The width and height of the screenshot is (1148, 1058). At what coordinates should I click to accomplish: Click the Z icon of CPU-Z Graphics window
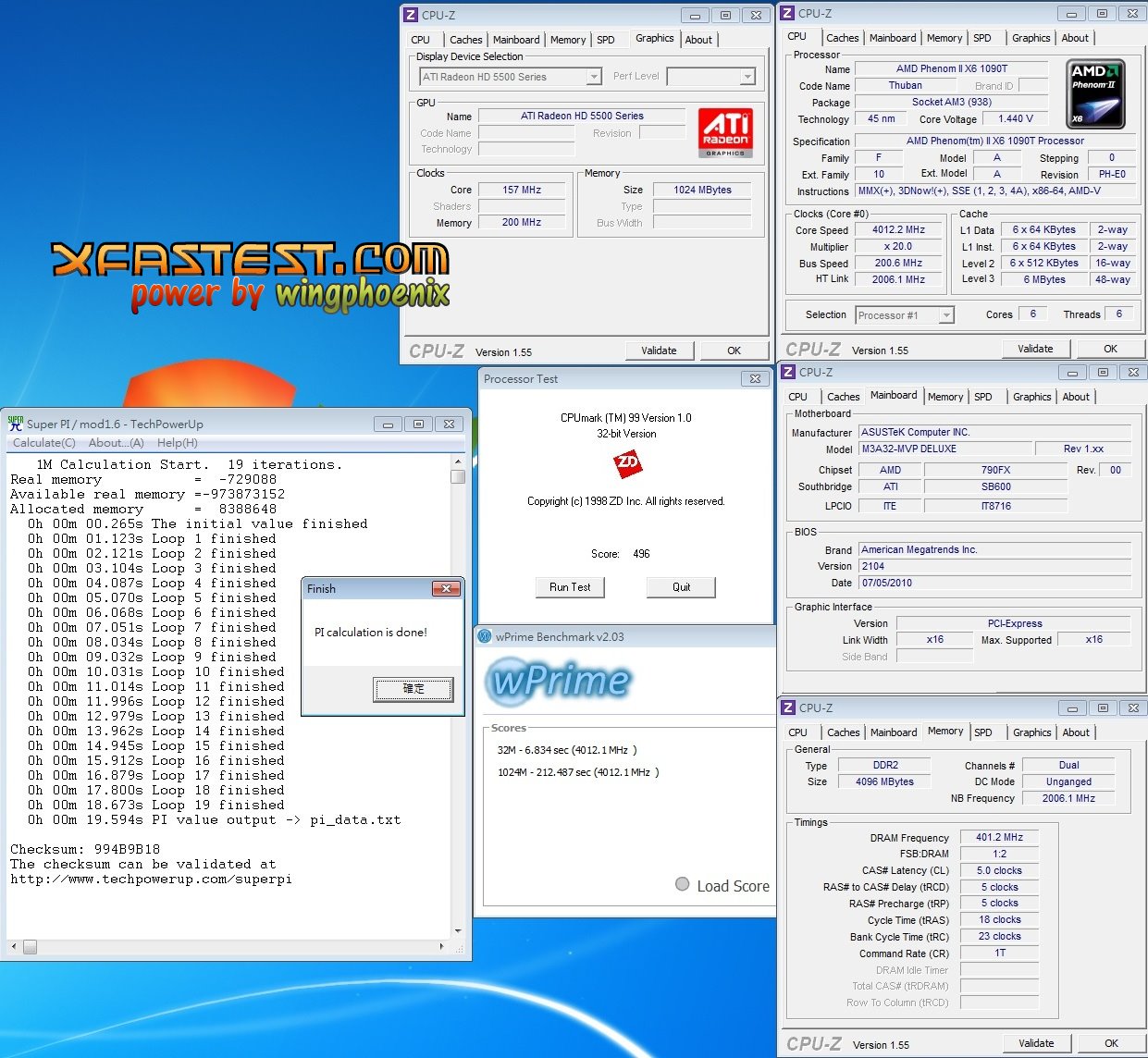click(x=411, y=15)
